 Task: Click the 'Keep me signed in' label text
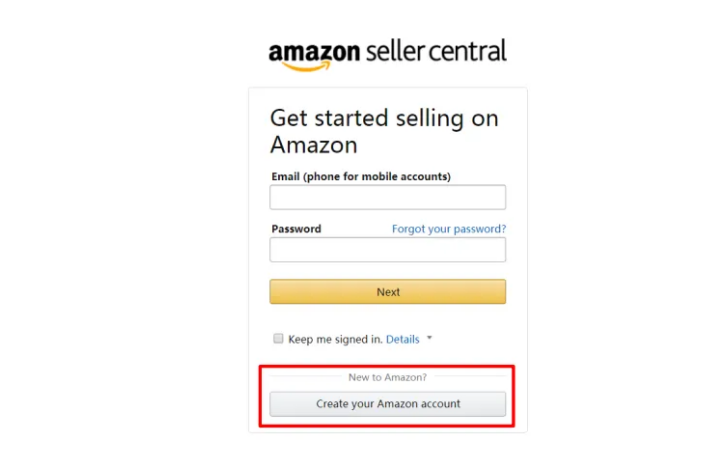pos(335,339)
